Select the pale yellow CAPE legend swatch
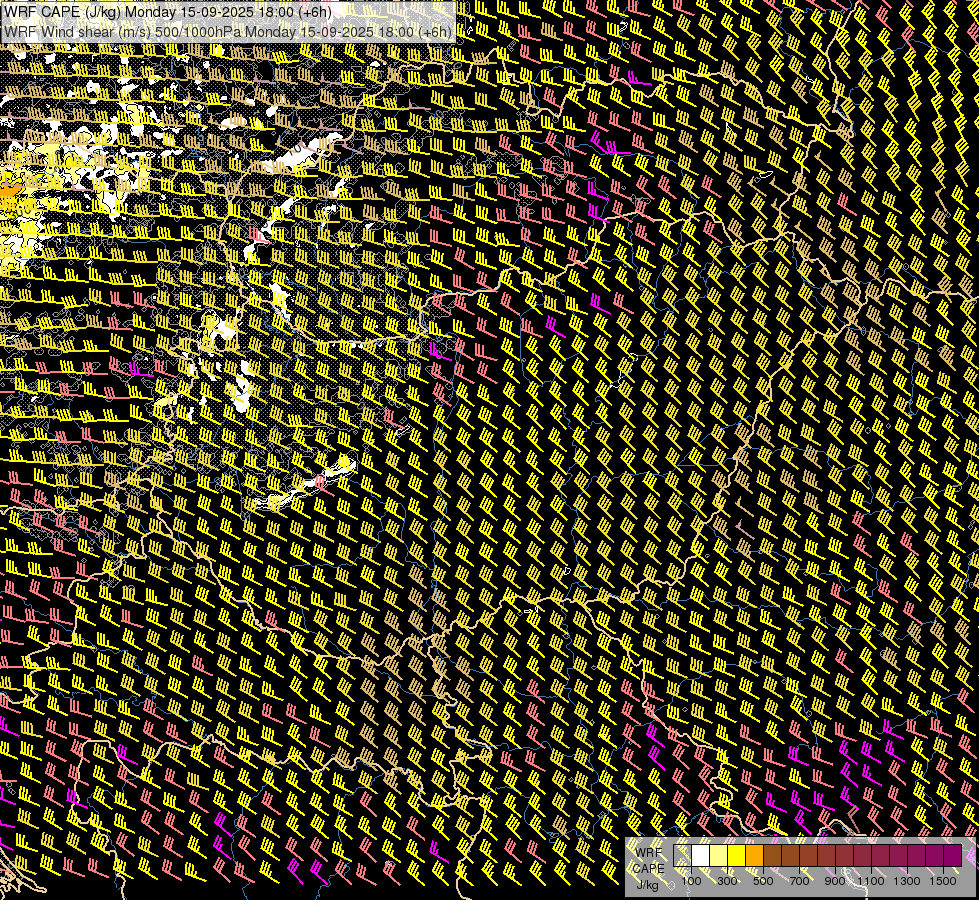Viewport: 979px width, 900px height. [x=719, y=856]
